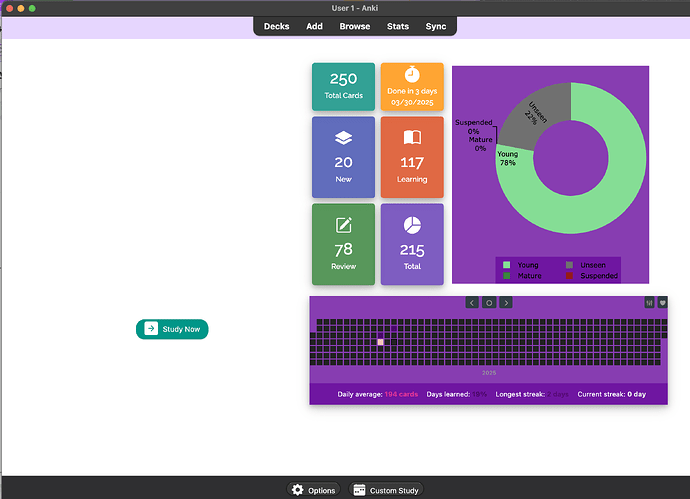Click the heart icon on heatmap
The image size is (690, 499).
point(663,303)
